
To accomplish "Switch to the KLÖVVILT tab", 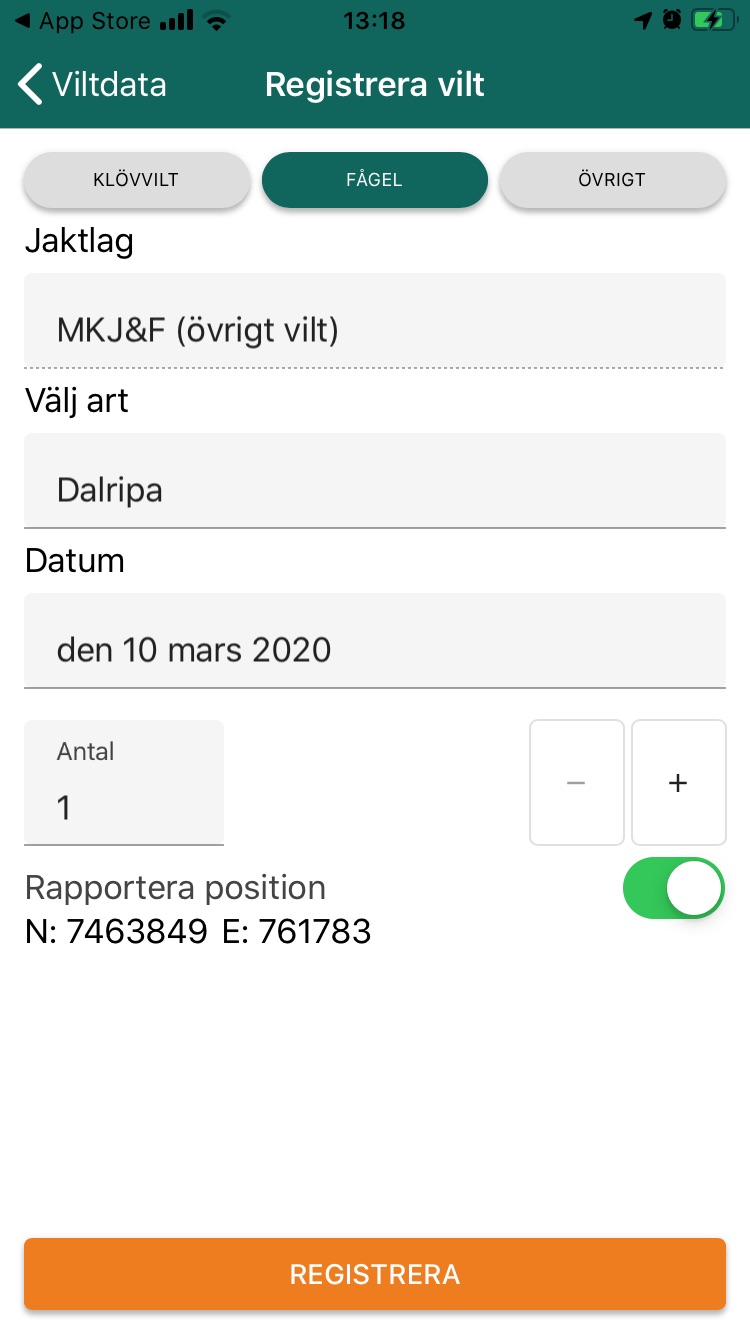I will click(136, 180).
